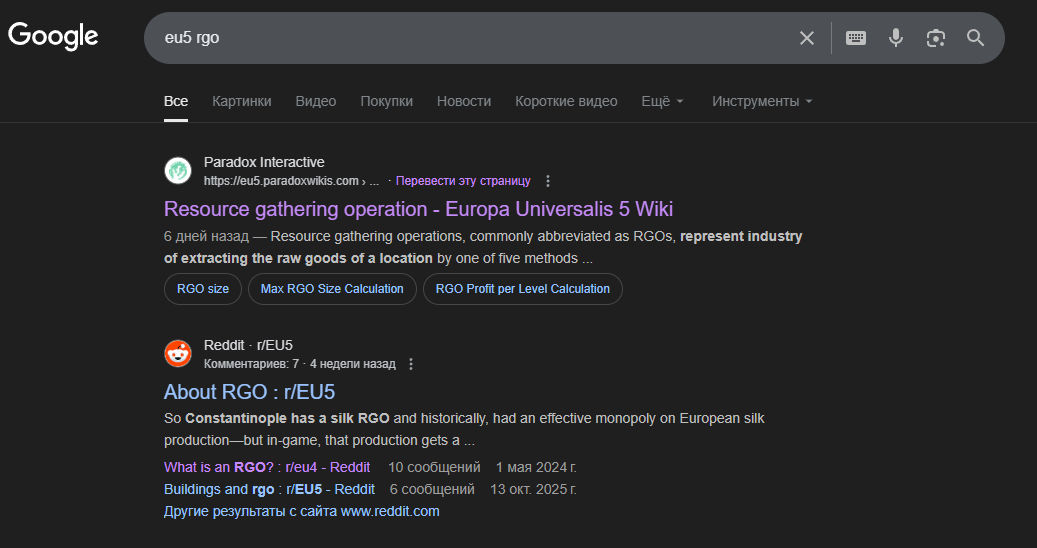The width and height of the screenshot is (1037, 548).
Task: Click the "13 окт. 2025 г." date
Action: pos(533,489)
